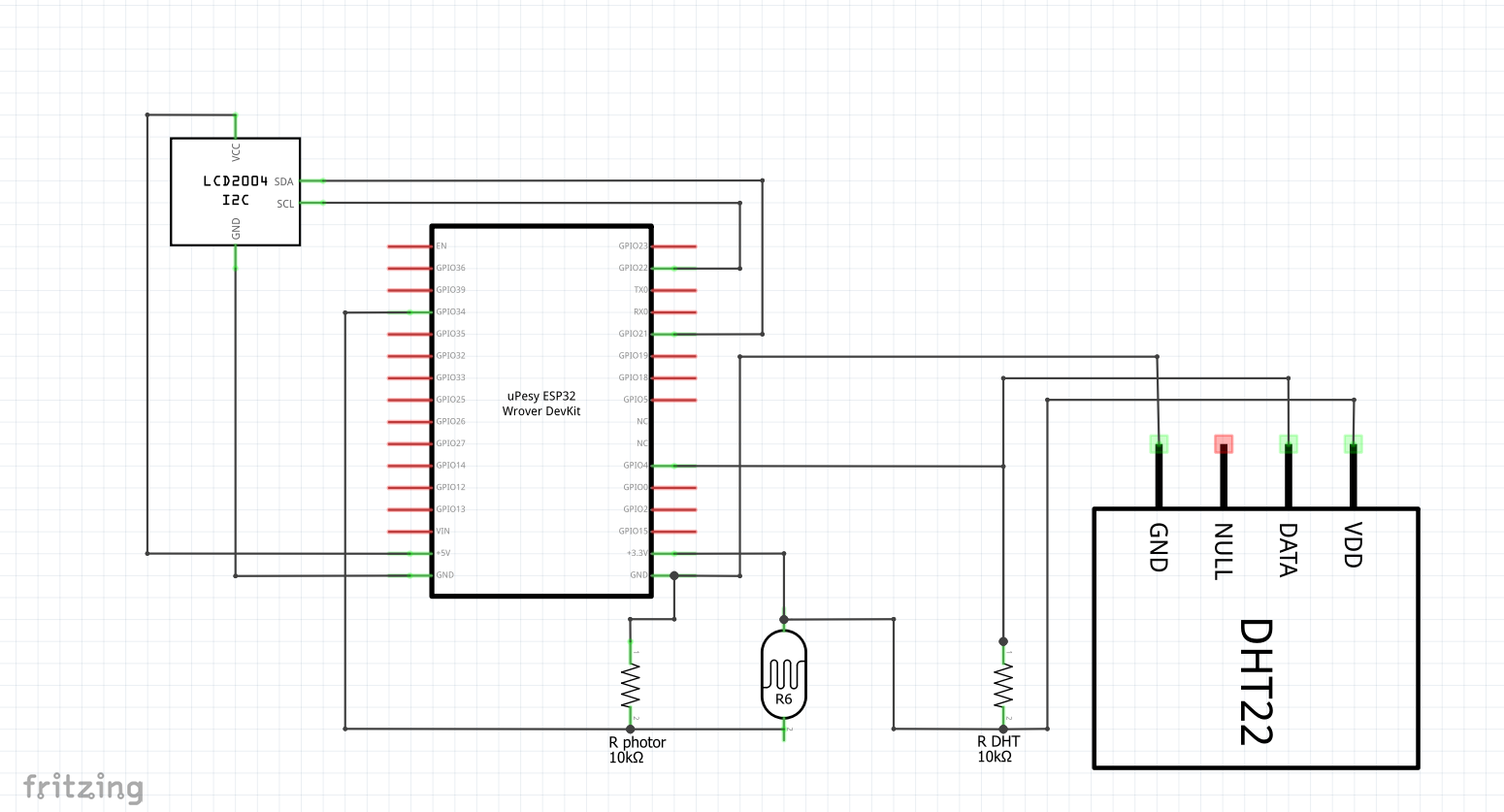Click the R6 photoresistor symbol
This screenshot has width=1504, height=812.
click(x=783, y=674)
